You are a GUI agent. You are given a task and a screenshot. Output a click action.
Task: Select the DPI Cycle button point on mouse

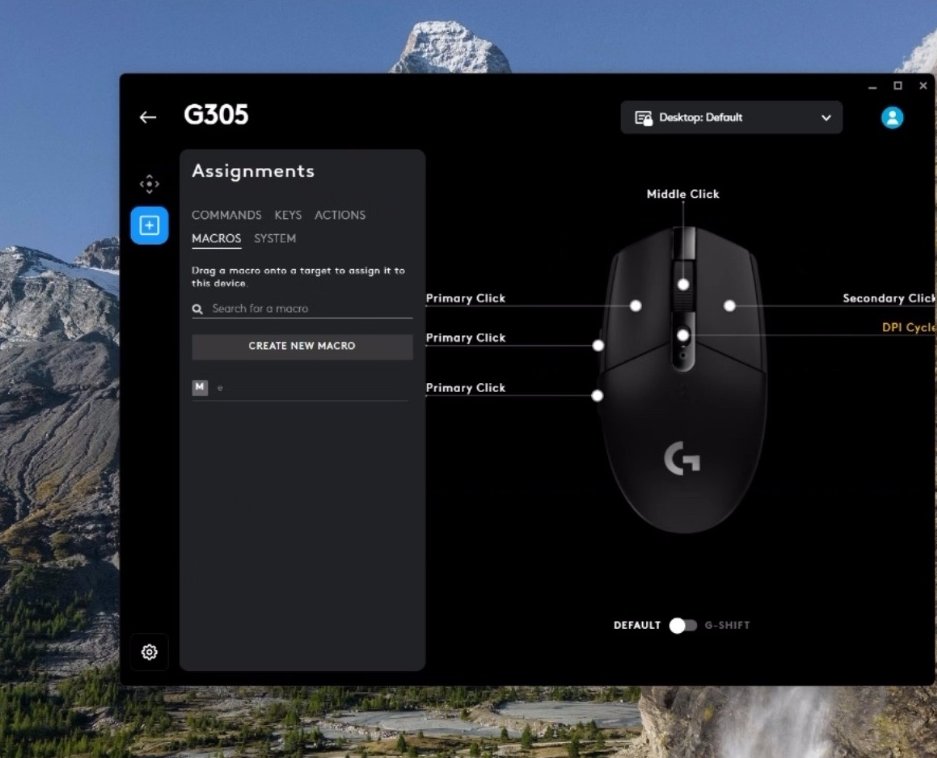(x=683, y=336)
